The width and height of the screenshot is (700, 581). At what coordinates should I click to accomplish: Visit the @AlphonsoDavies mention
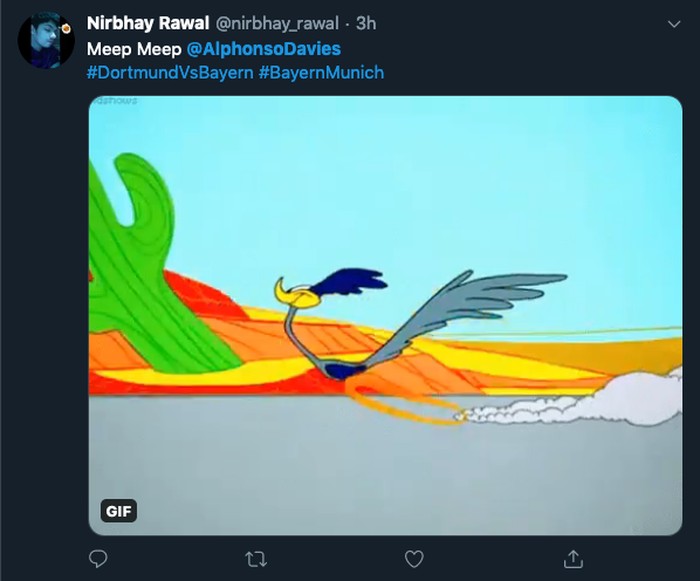264,48
